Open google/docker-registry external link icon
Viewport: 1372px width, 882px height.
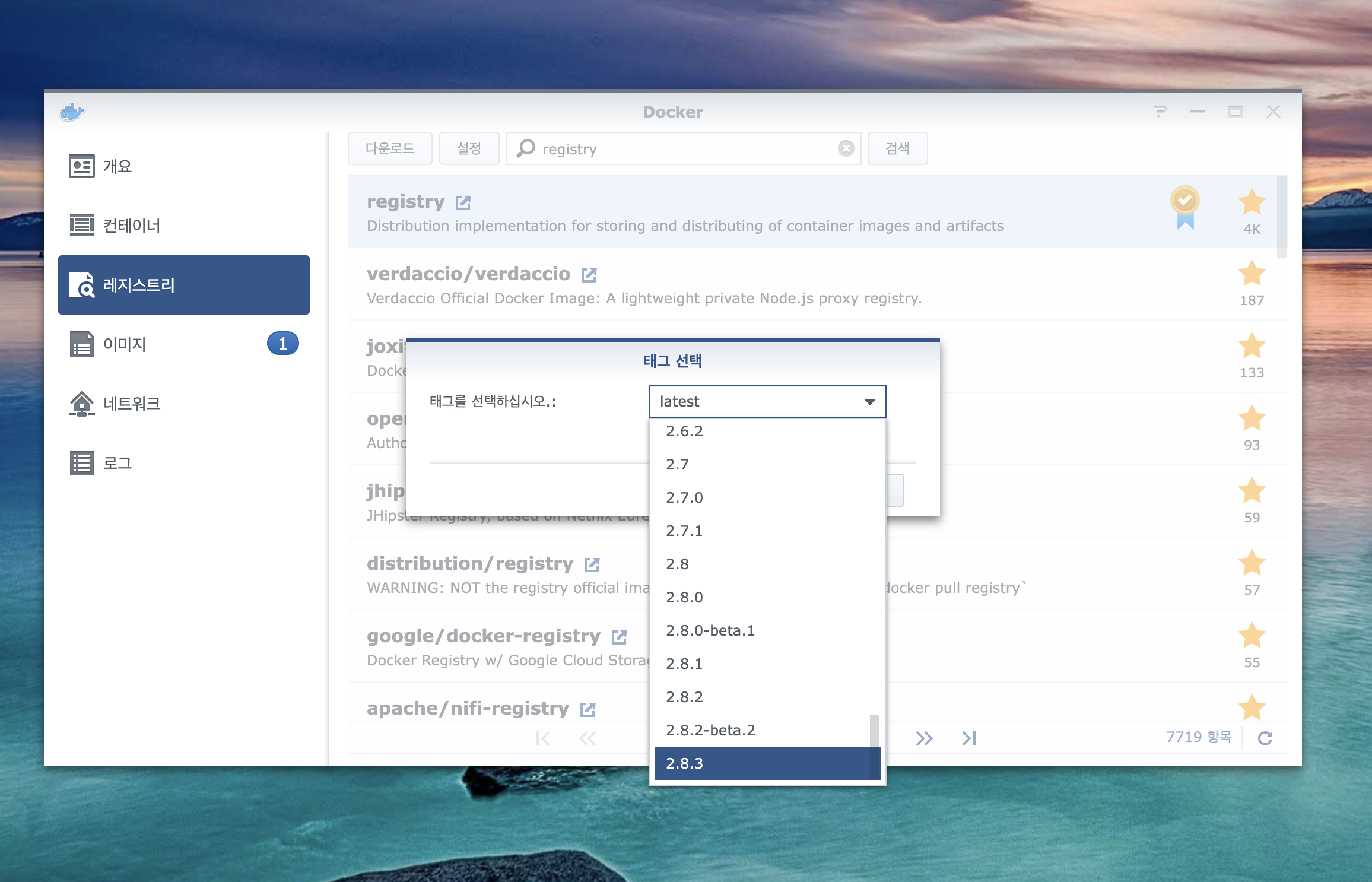(619, 637)
